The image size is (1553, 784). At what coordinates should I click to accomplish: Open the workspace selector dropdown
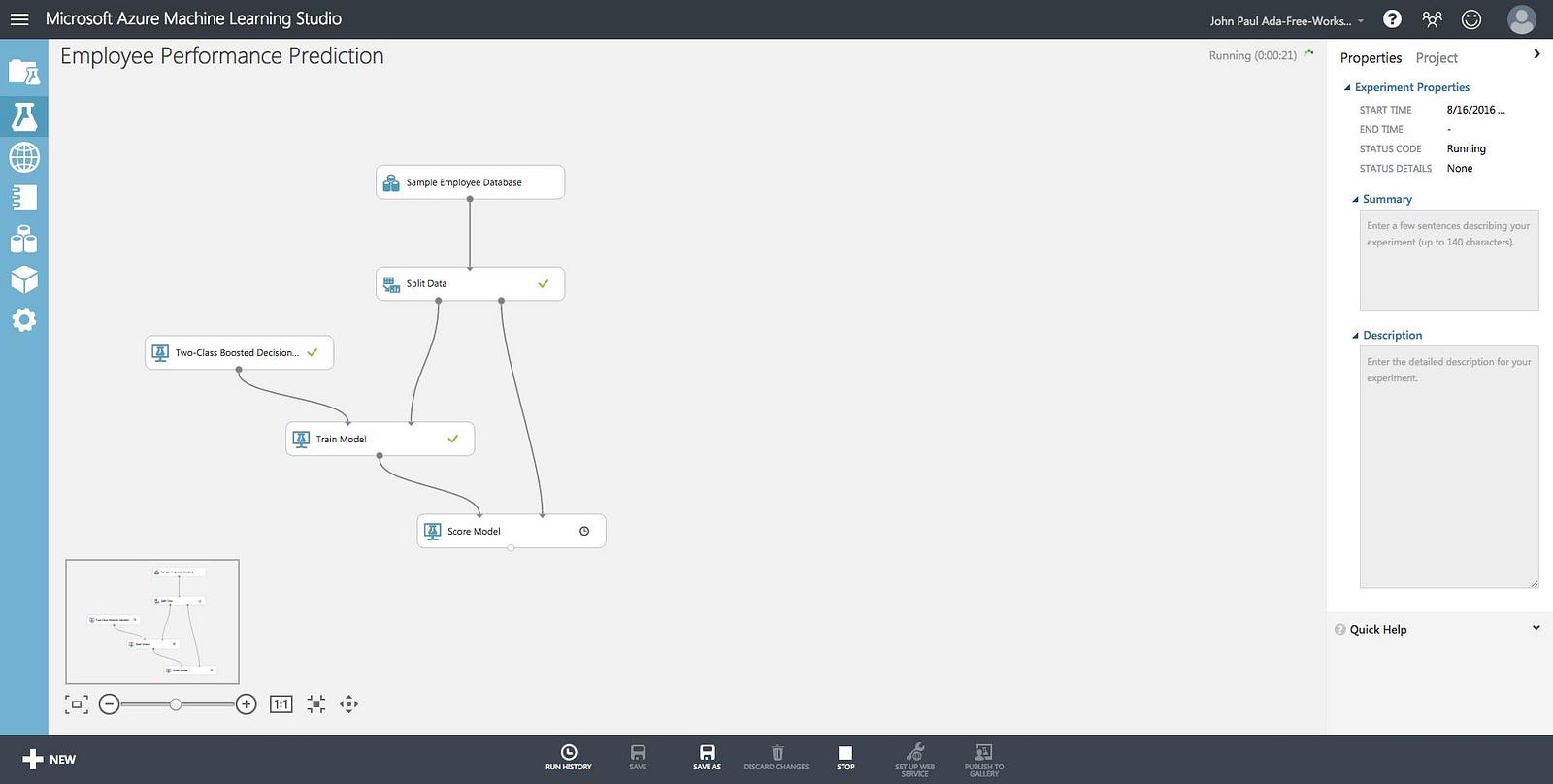pos(1286,20)
